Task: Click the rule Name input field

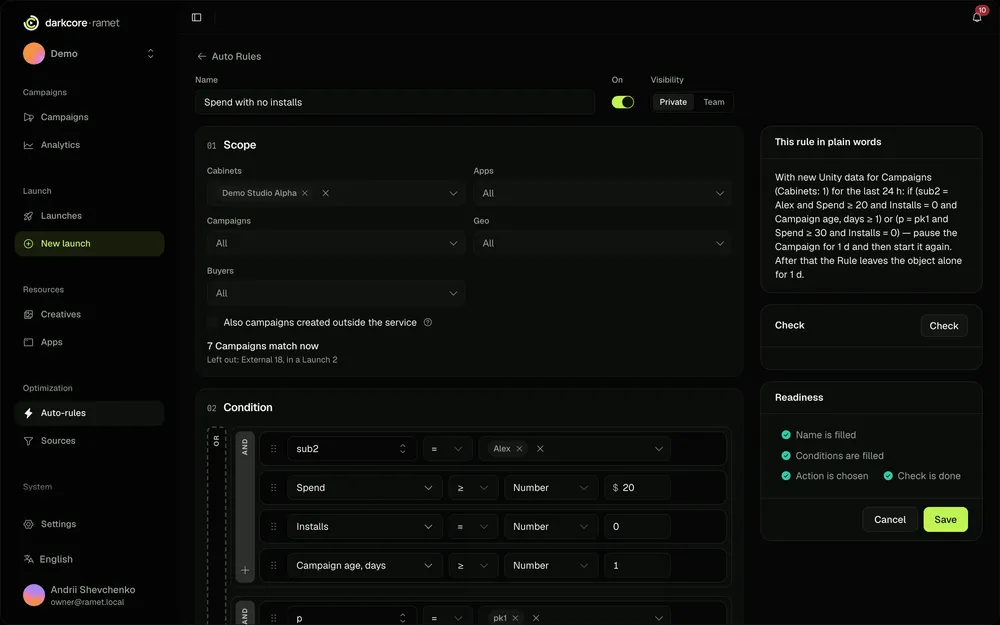Action: tap(395, 102)
